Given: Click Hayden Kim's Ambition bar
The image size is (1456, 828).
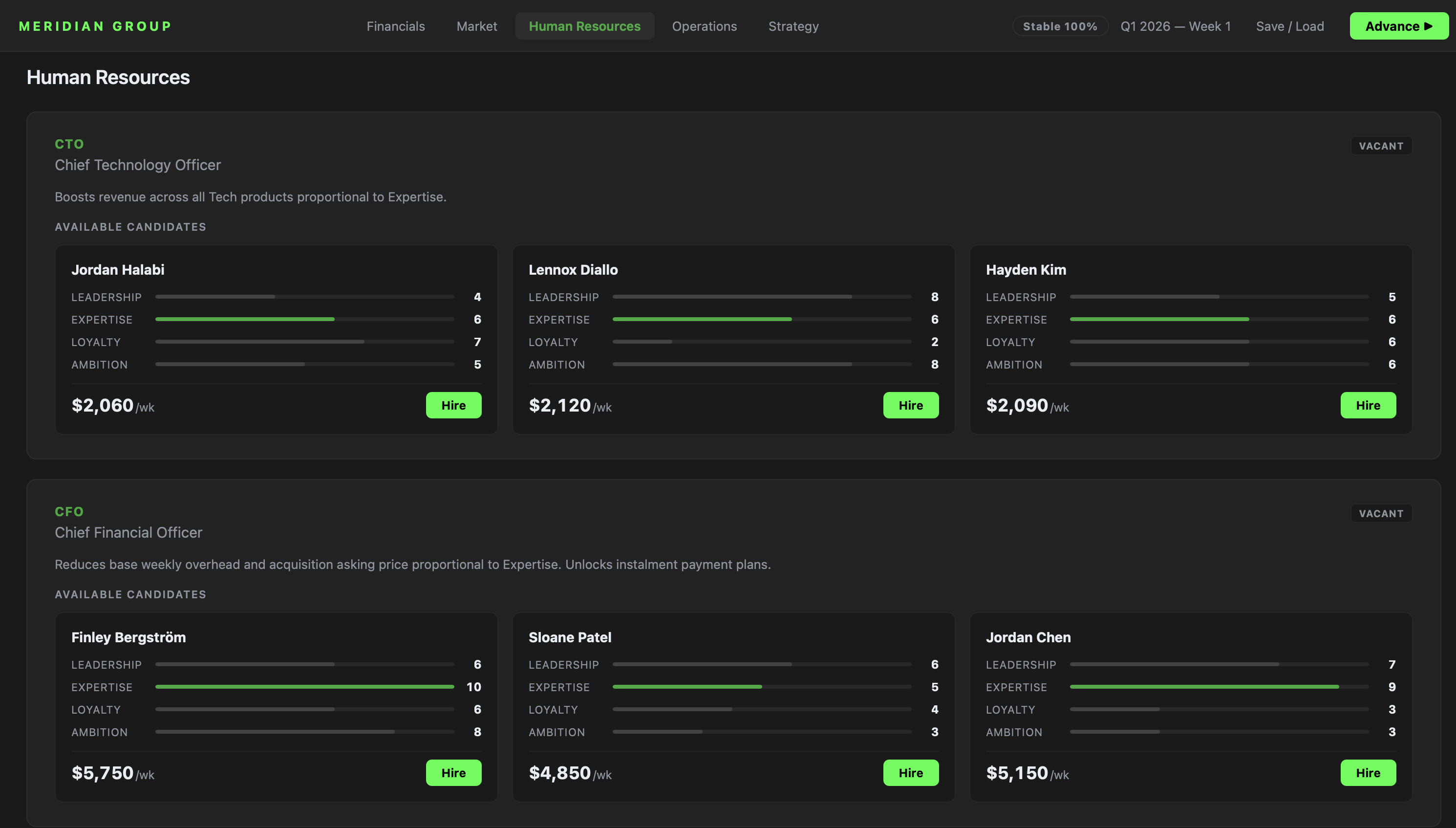Looking at the screenshot, I should pyautogui.click(x=1219, y=365).
